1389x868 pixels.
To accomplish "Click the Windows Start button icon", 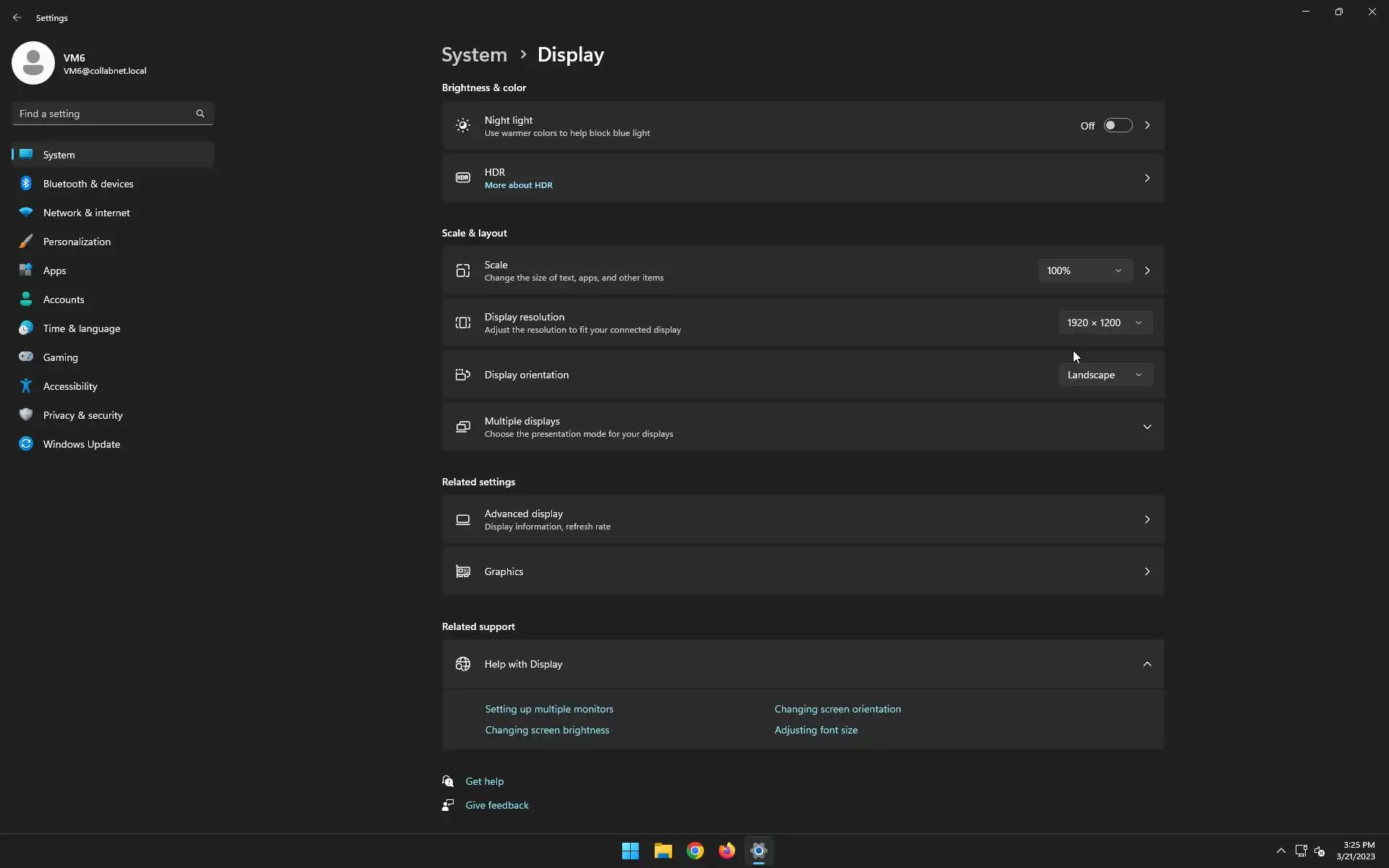I will coord(630,851).
